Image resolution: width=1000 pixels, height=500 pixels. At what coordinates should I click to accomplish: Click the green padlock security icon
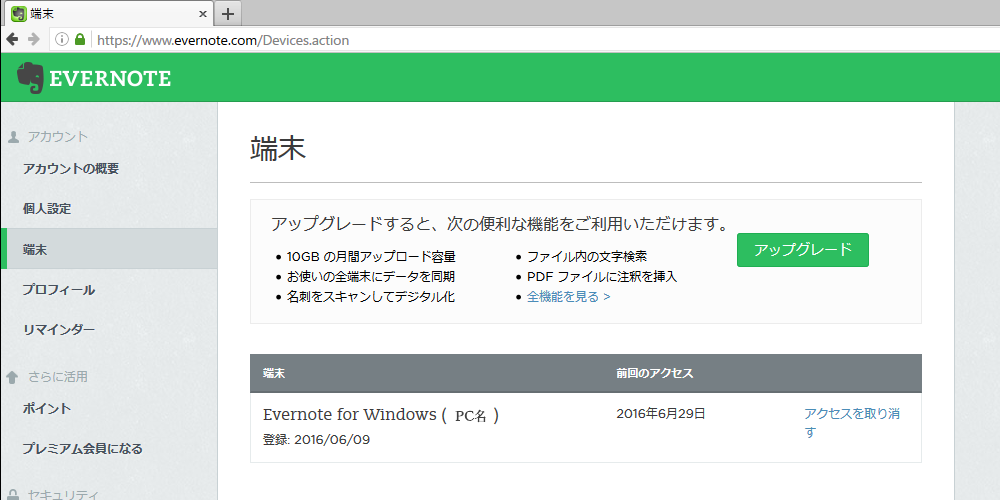pos(80,40)
